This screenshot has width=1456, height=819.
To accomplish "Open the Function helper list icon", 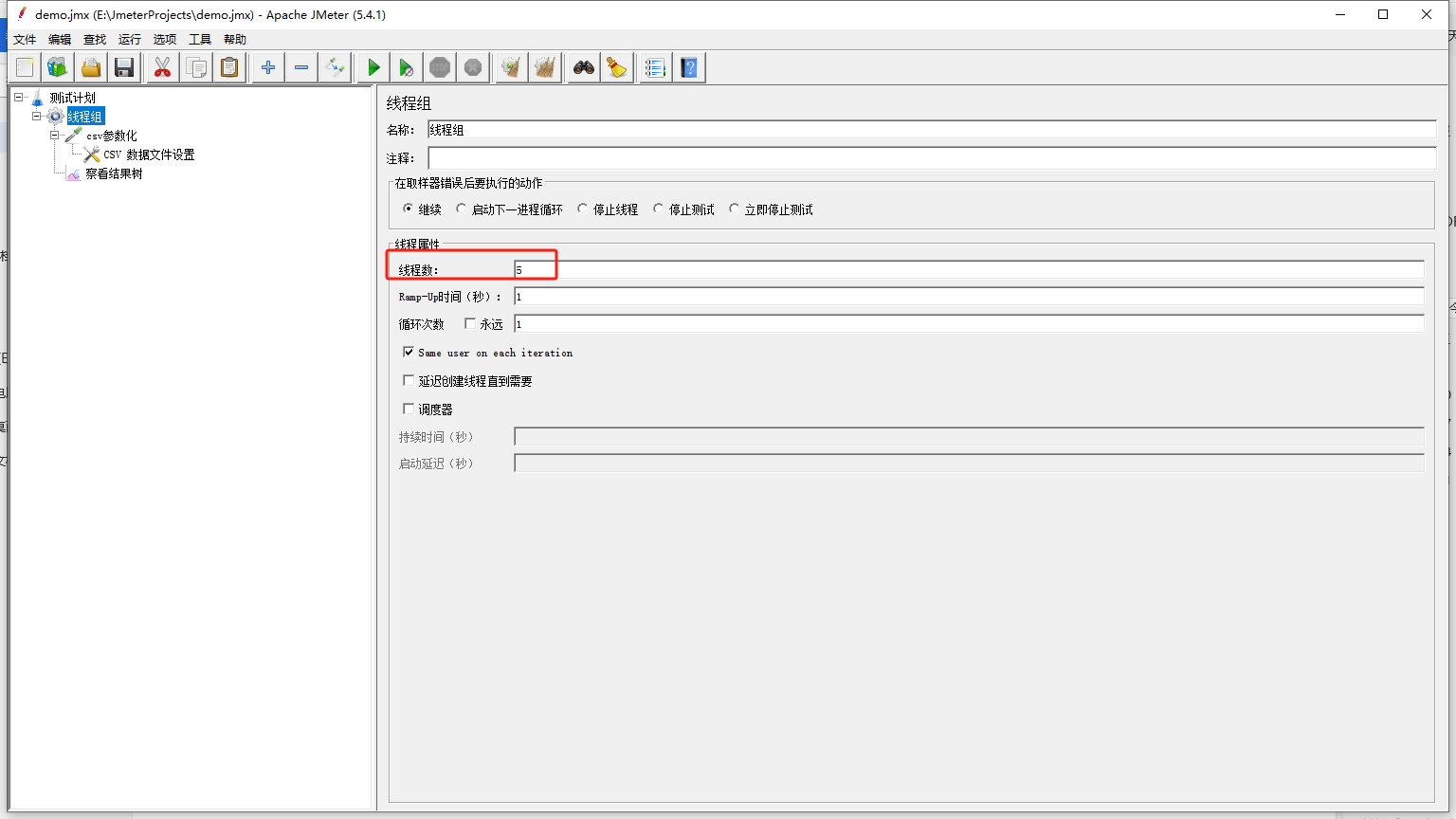I will (656, 67).
